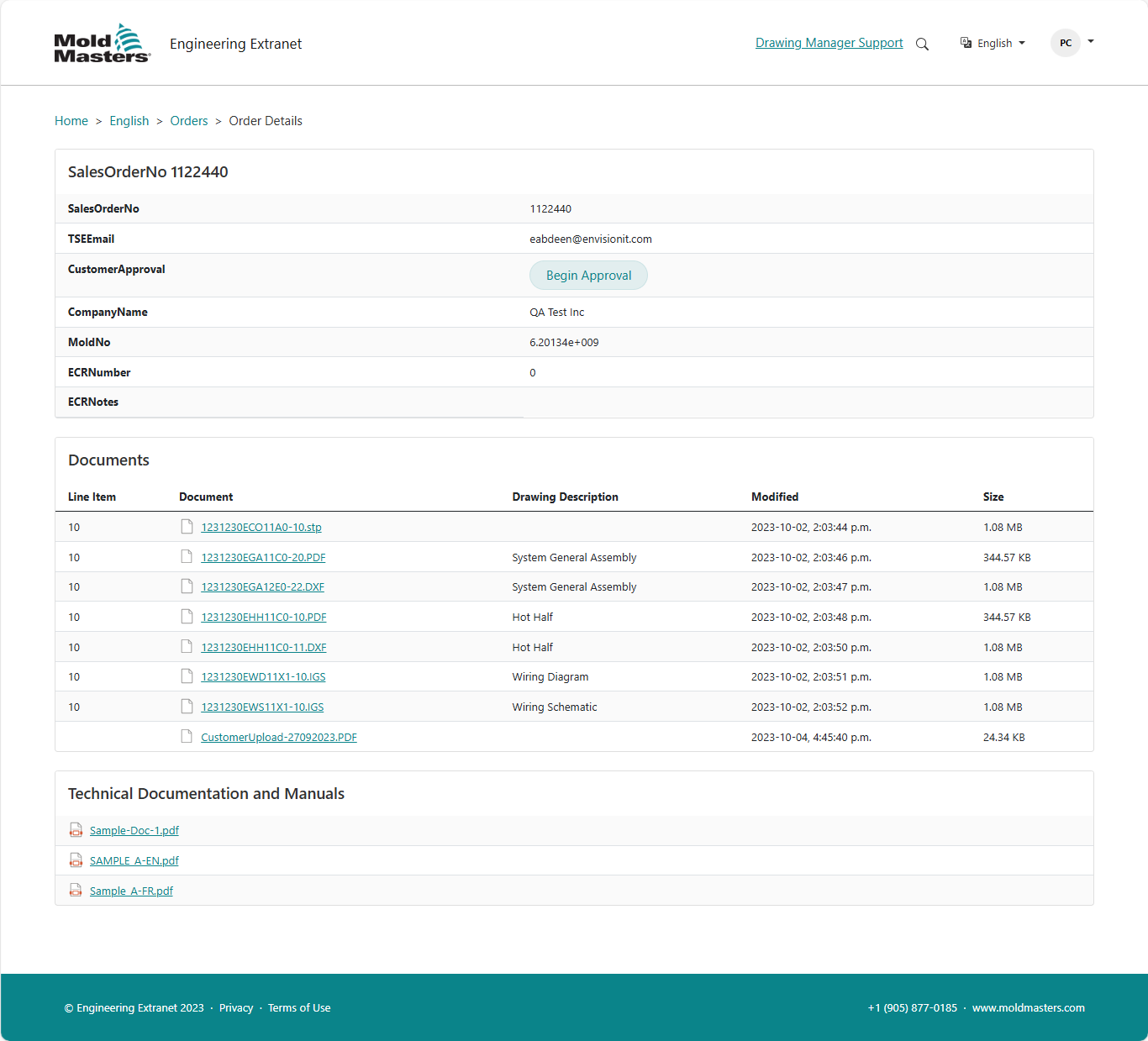Click the PDF icon beside Sample_A-FR.pdf
Screen dimensions: 1148x1041
[x=76, y=891]
